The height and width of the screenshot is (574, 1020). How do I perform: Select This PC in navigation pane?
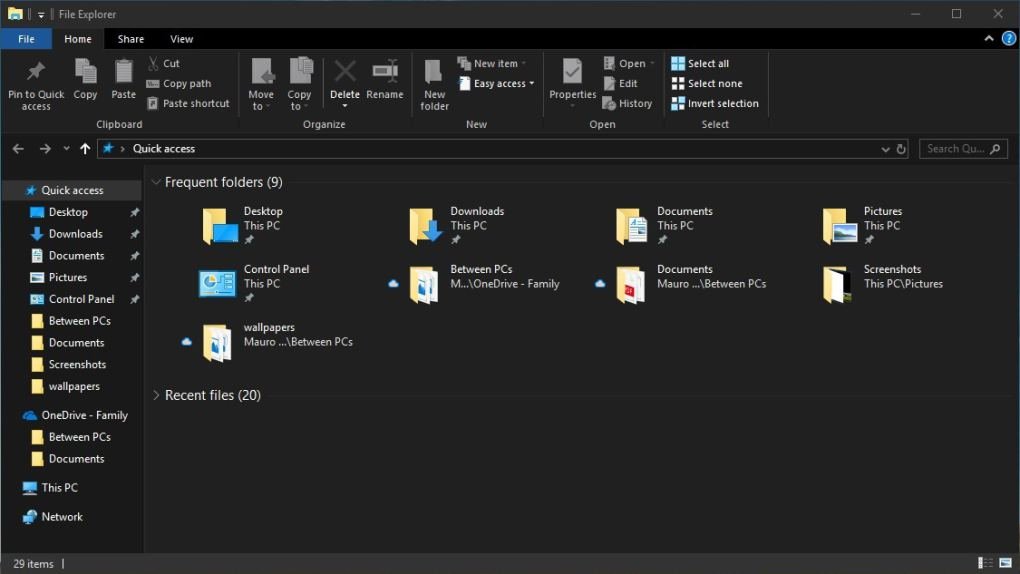pyautogui.click(x=59, y=488)
